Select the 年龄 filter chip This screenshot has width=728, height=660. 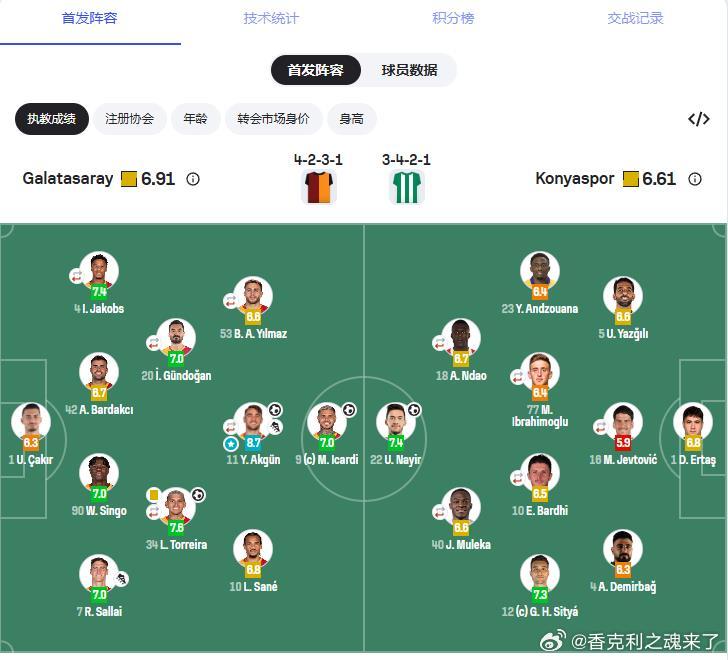coord(195,119)
